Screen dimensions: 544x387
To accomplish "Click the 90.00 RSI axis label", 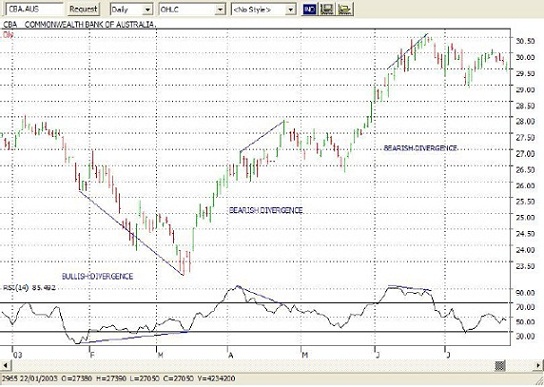I will click(525, 293).
